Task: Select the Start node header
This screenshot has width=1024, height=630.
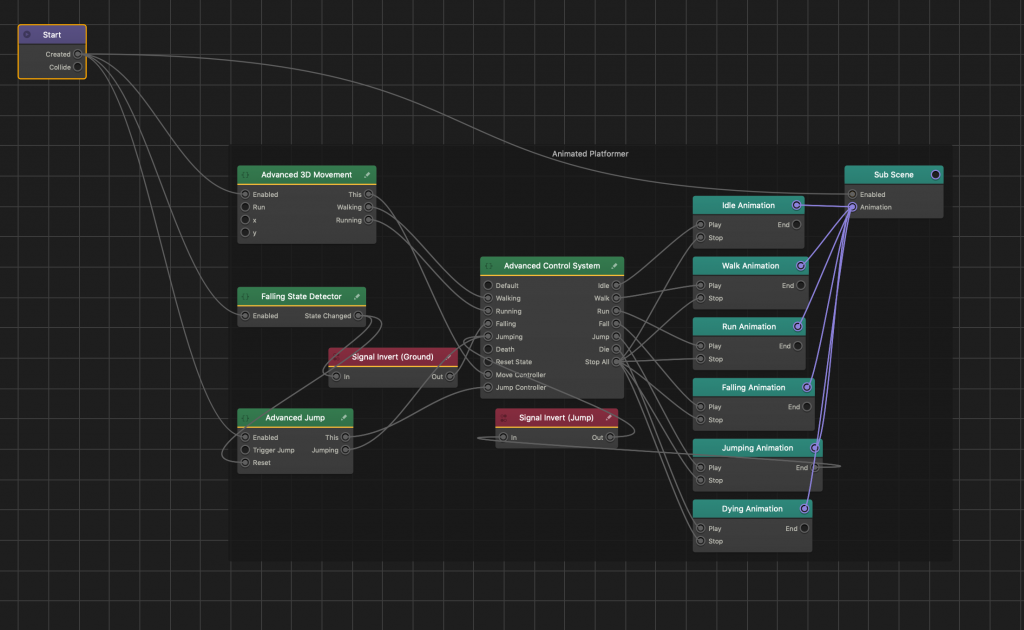Action: [51, 34]
